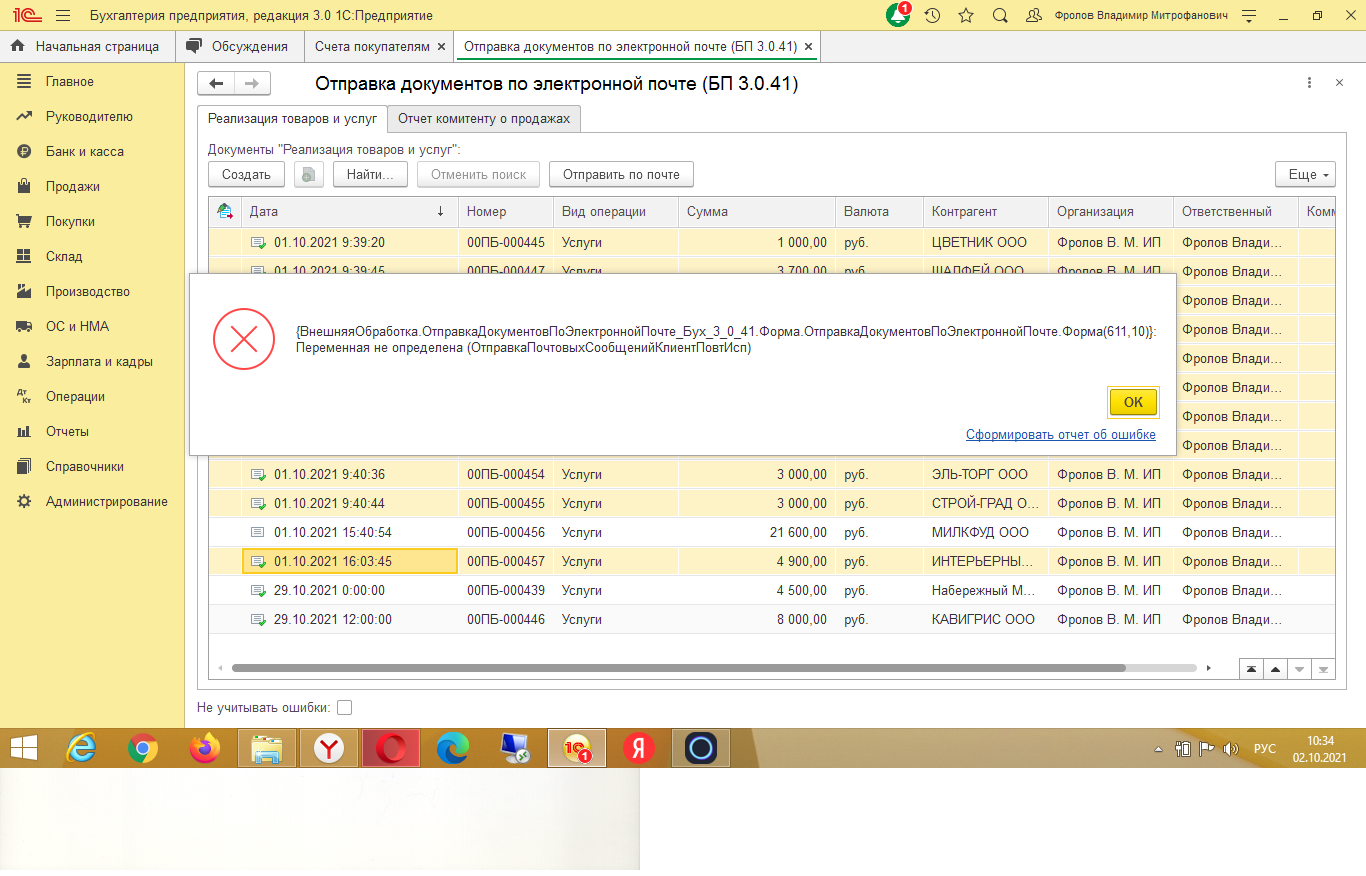
Task: Go back with the left arrow button
Action: tap(216, 84)
